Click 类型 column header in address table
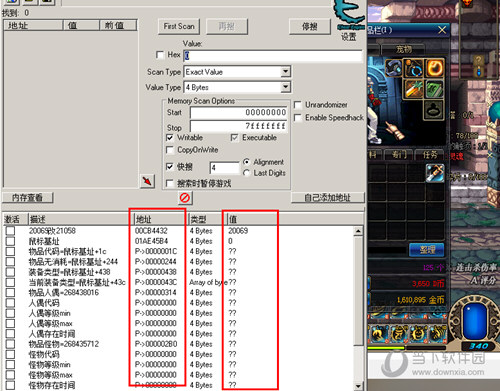The height and width of the screenshot is (391, 500). pos(207,219)
